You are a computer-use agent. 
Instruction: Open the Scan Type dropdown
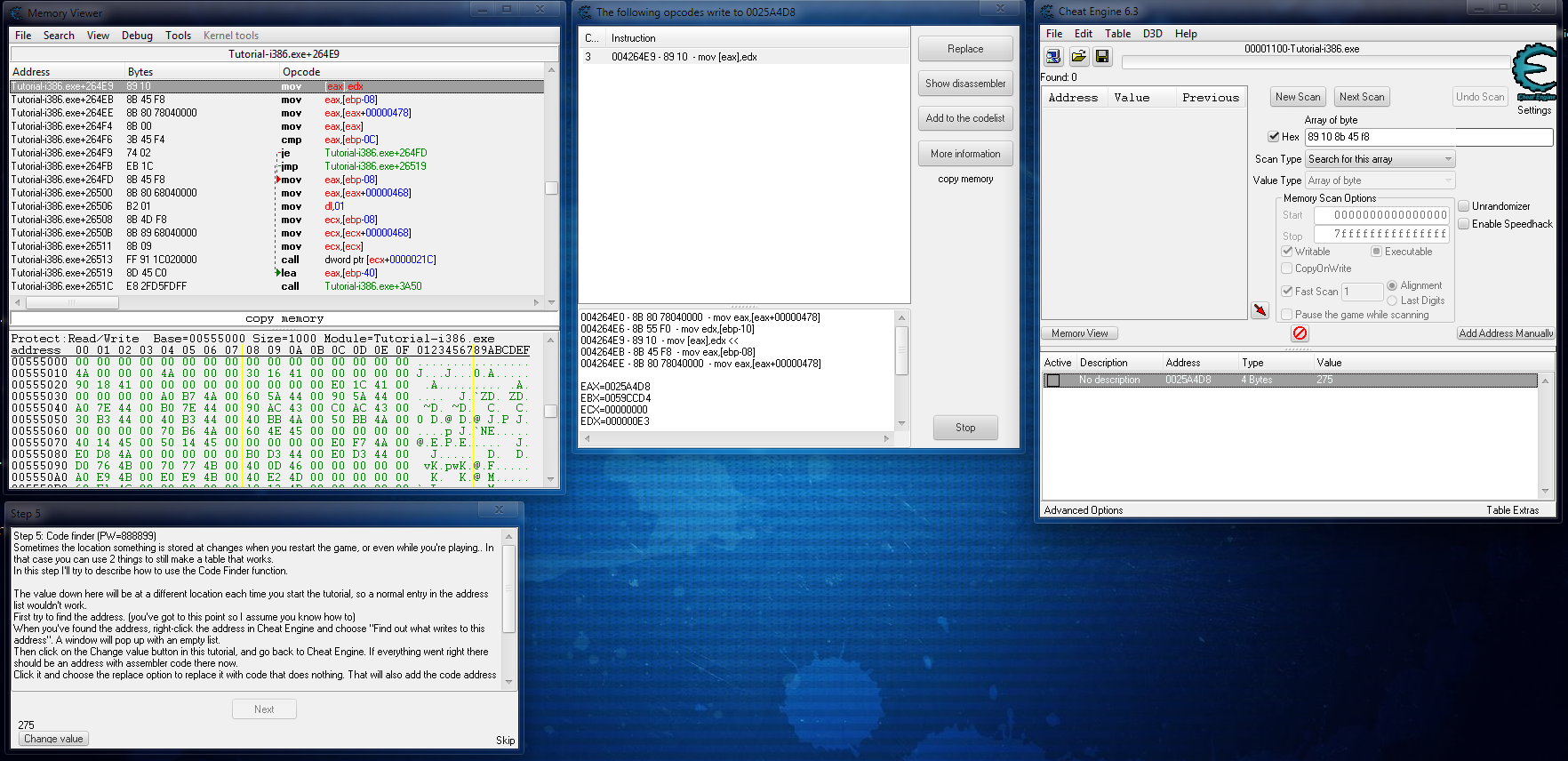(x=1380, y=159)
